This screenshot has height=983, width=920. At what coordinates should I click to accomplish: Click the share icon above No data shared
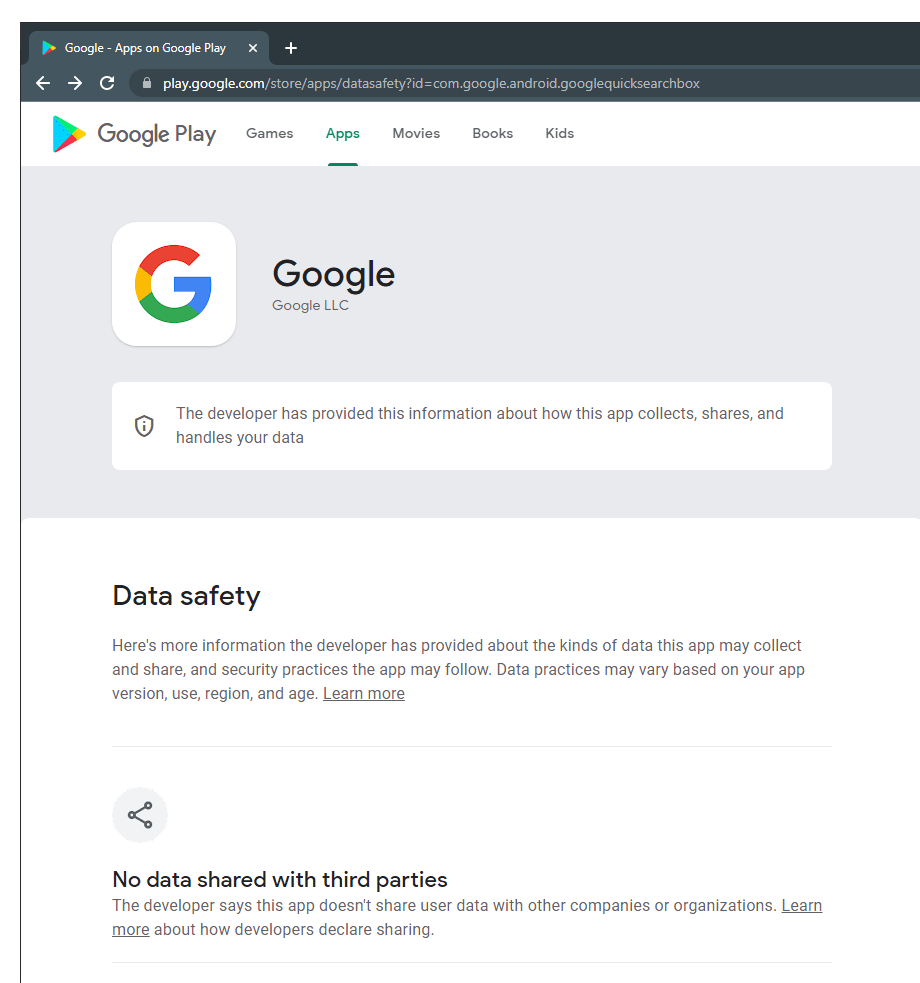point(140,814)
